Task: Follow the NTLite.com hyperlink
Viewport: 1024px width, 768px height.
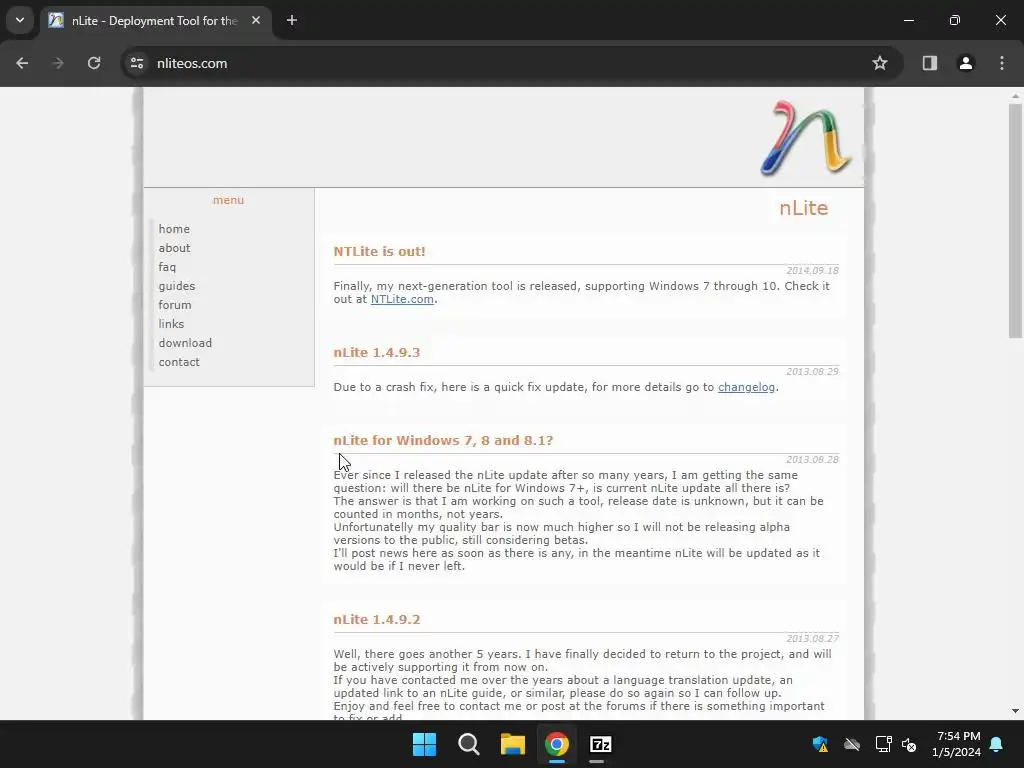Action: point(402,299)
